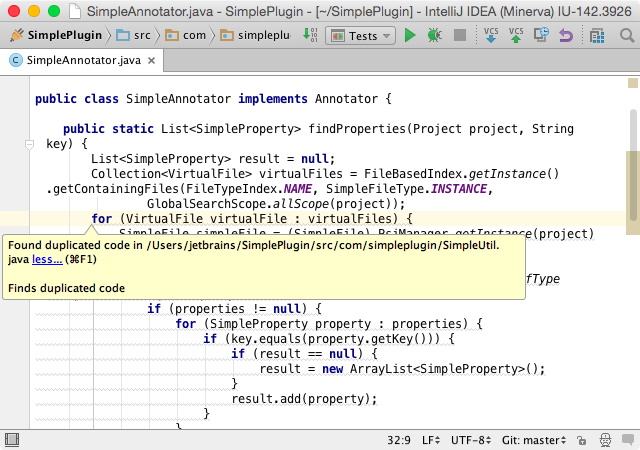Debug the Tests configuration
640x450 pixels.
[434, 36]
